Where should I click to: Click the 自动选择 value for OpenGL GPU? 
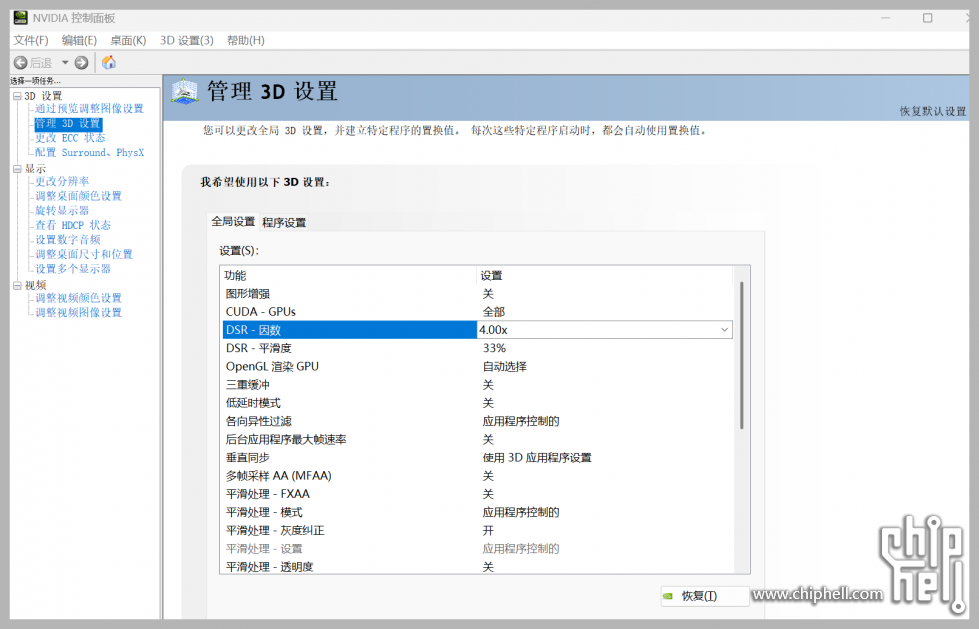click(504, 367)
